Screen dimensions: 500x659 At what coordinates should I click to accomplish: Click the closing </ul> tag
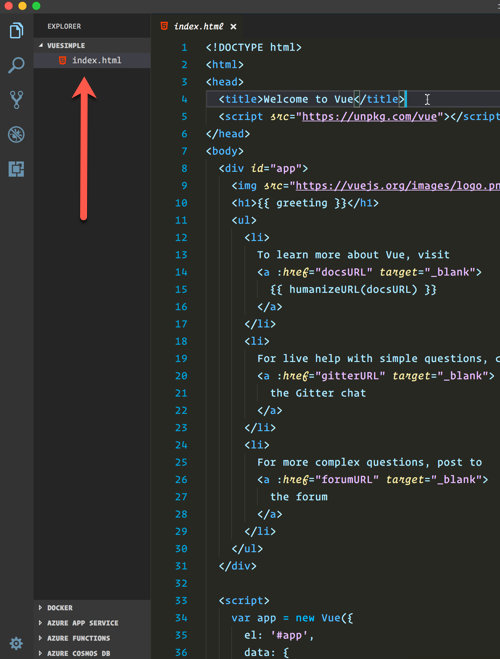(247, 548)
